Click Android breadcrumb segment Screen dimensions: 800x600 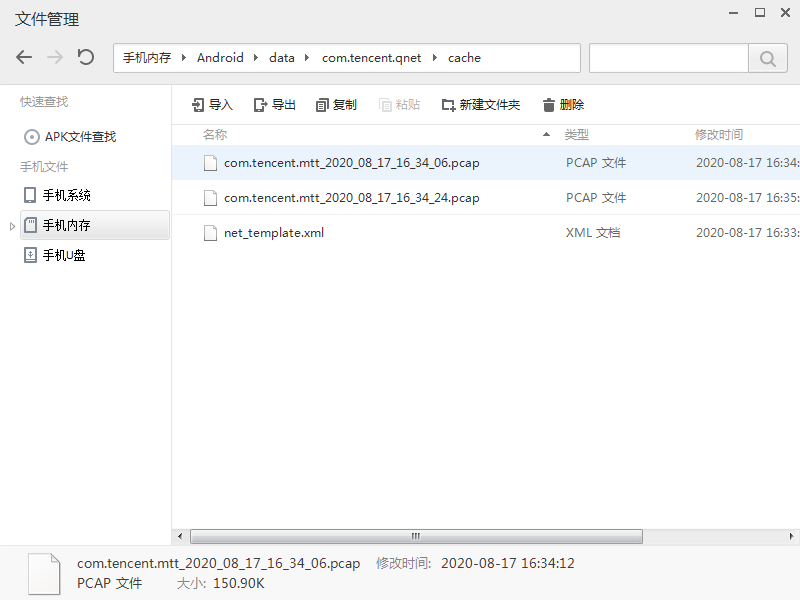220,58
